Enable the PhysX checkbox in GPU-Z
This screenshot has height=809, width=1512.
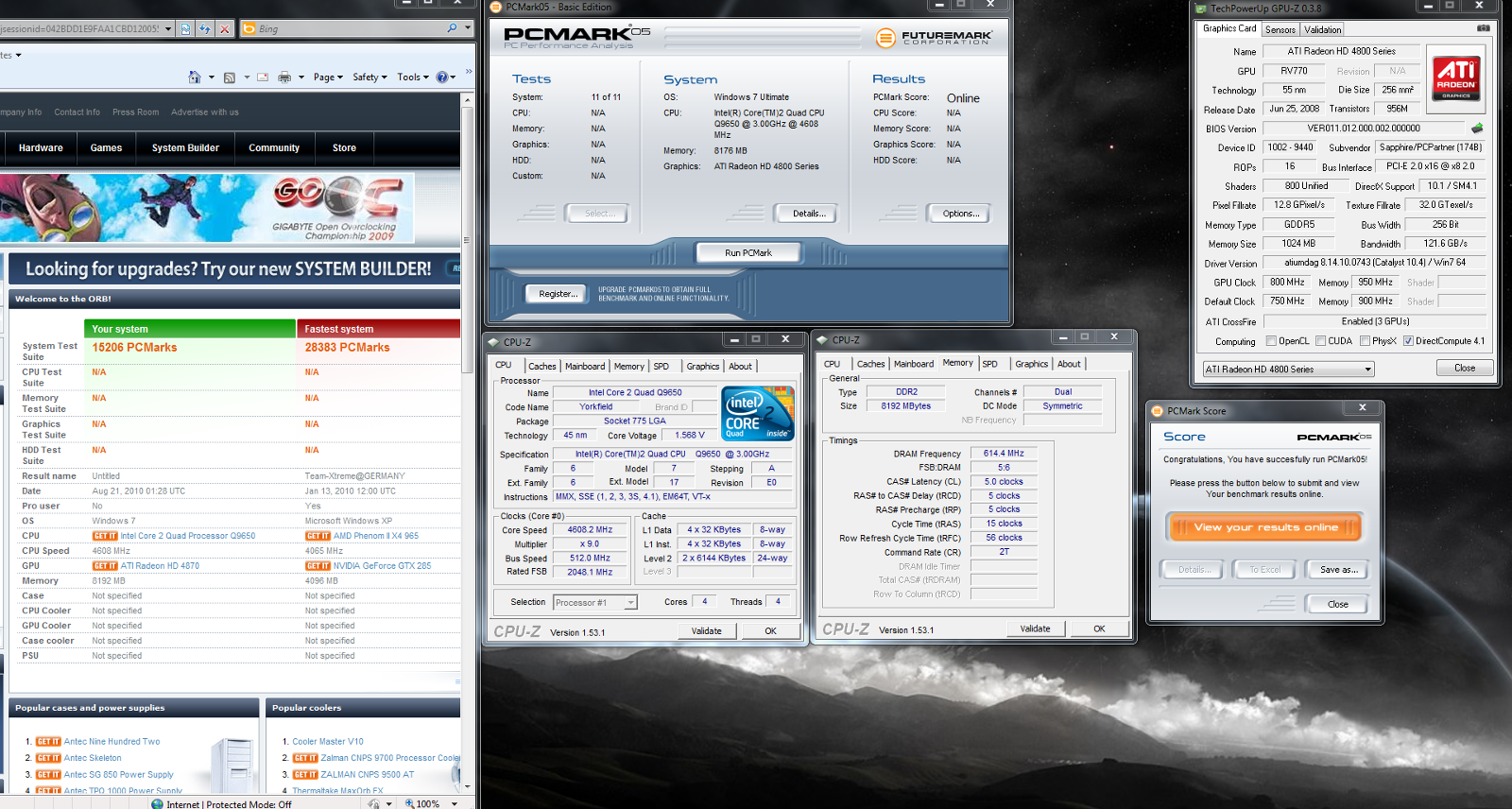click(1365, 341)
